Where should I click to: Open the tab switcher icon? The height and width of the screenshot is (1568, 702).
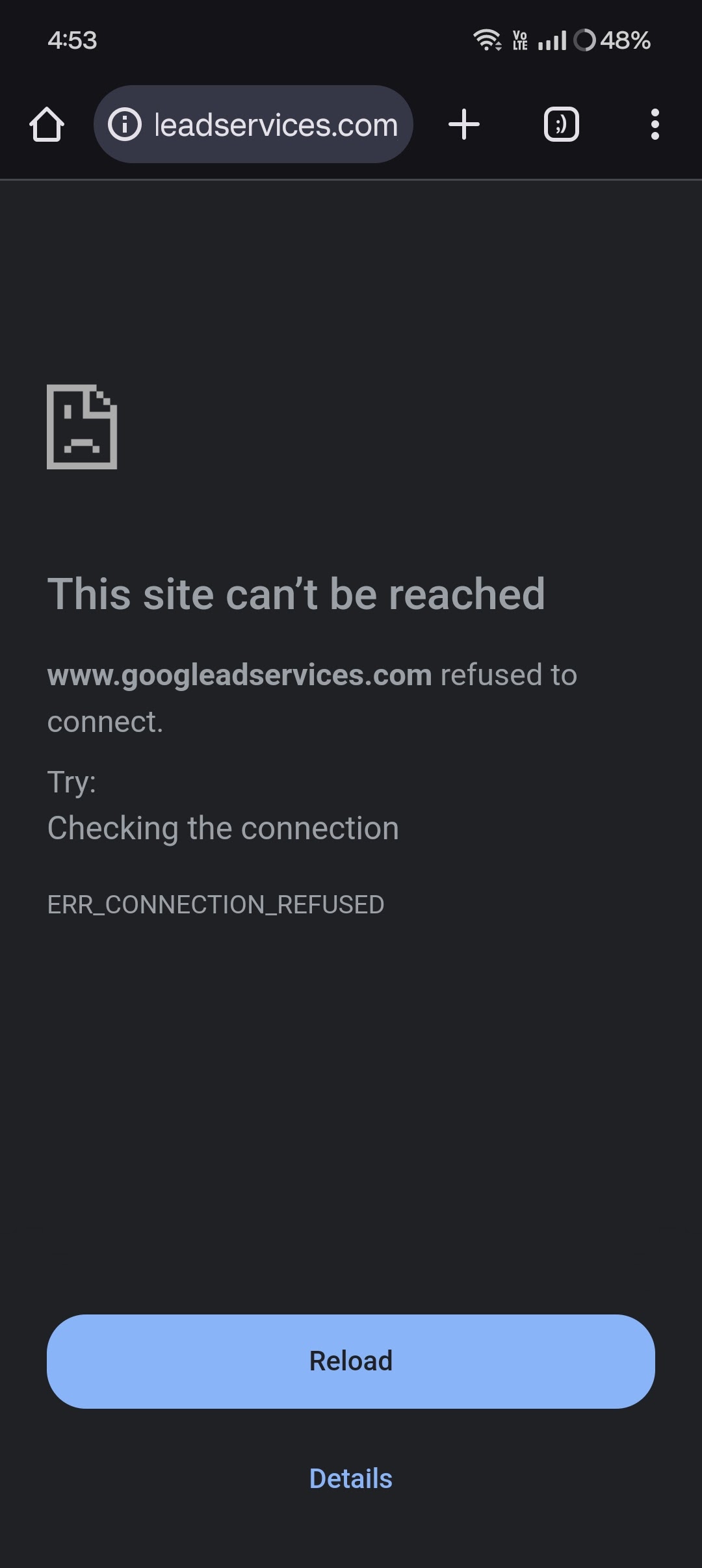click(x=562, y=124)
